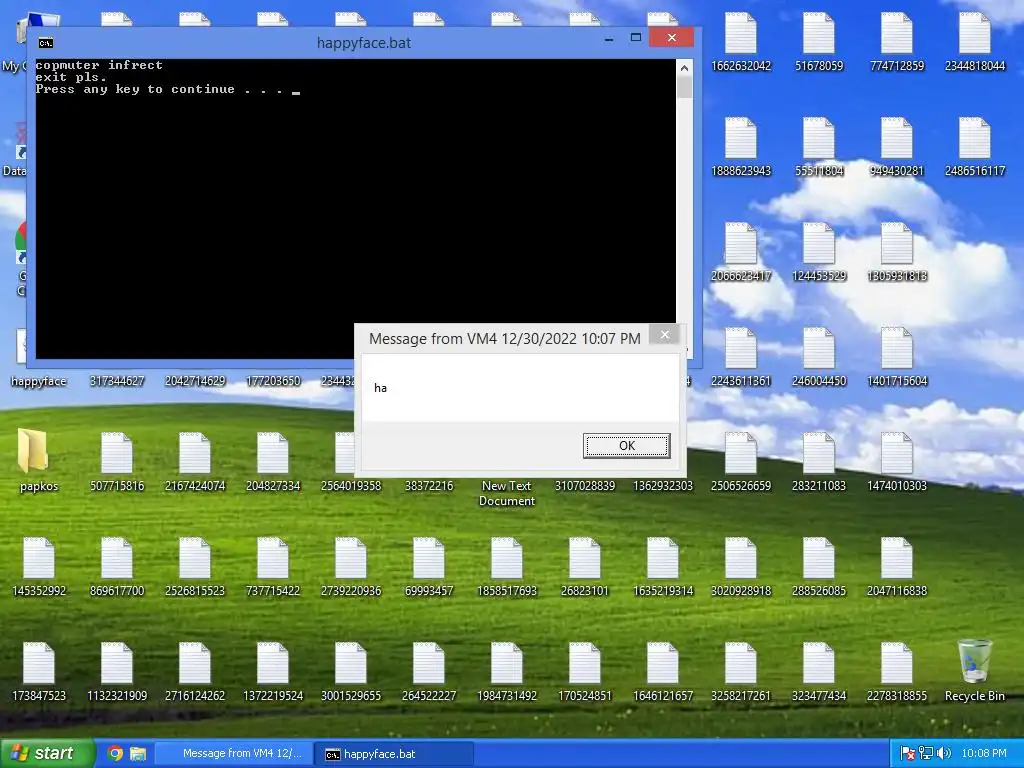1024x768 pixels.
Task: Maximize the happyface.bat window
Action: [635, 38]
